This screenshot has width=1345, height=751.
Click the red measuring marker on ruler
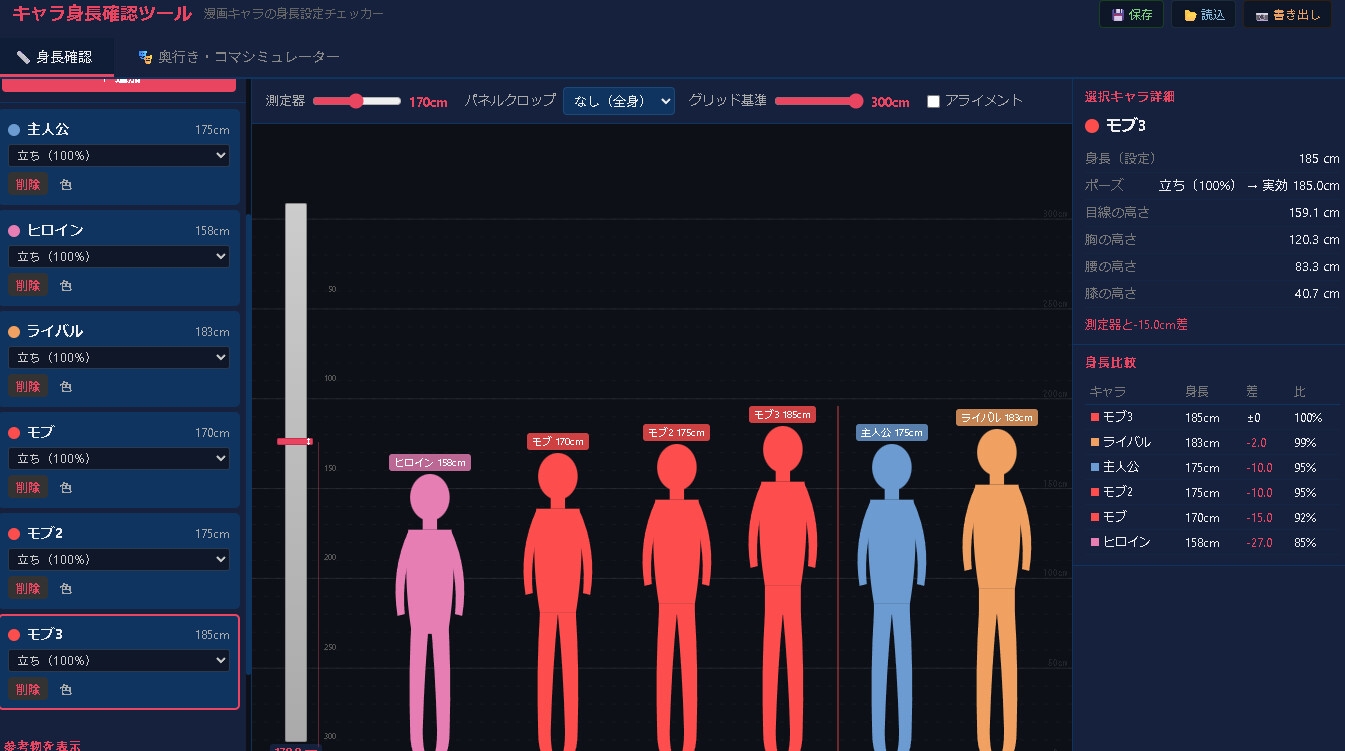[x=295, y=441]
